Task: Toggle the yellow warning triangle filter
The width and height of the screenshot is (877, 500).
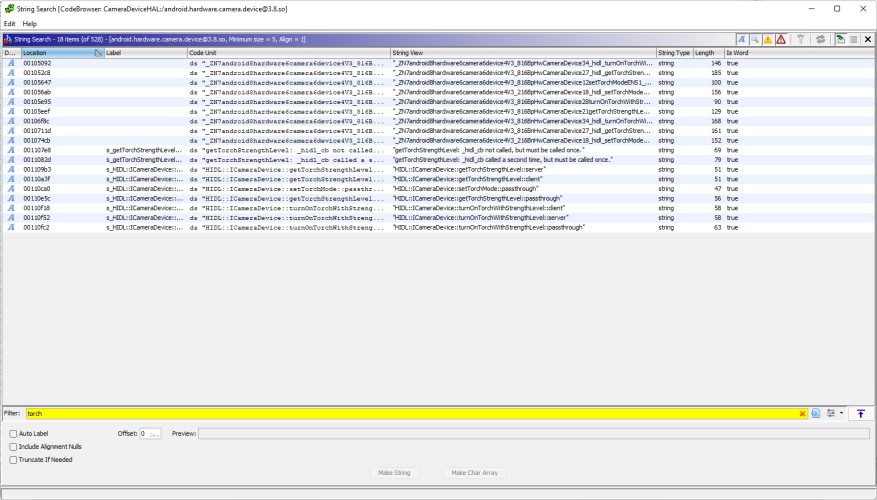Action: pyautogui.click(x=768, y=39)
